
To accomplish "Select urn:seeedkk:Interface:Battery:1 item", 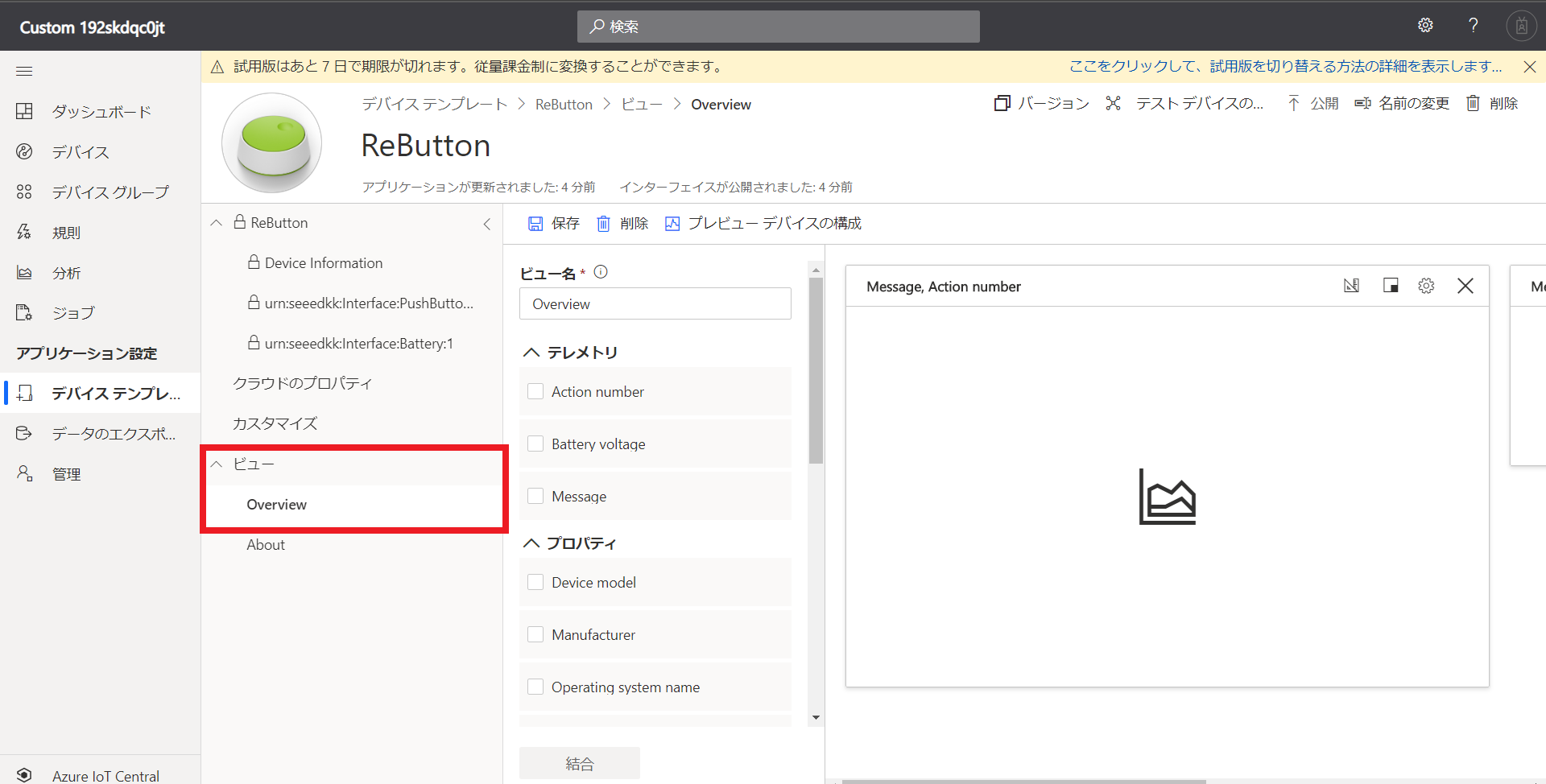I will (x=350, y=344).
